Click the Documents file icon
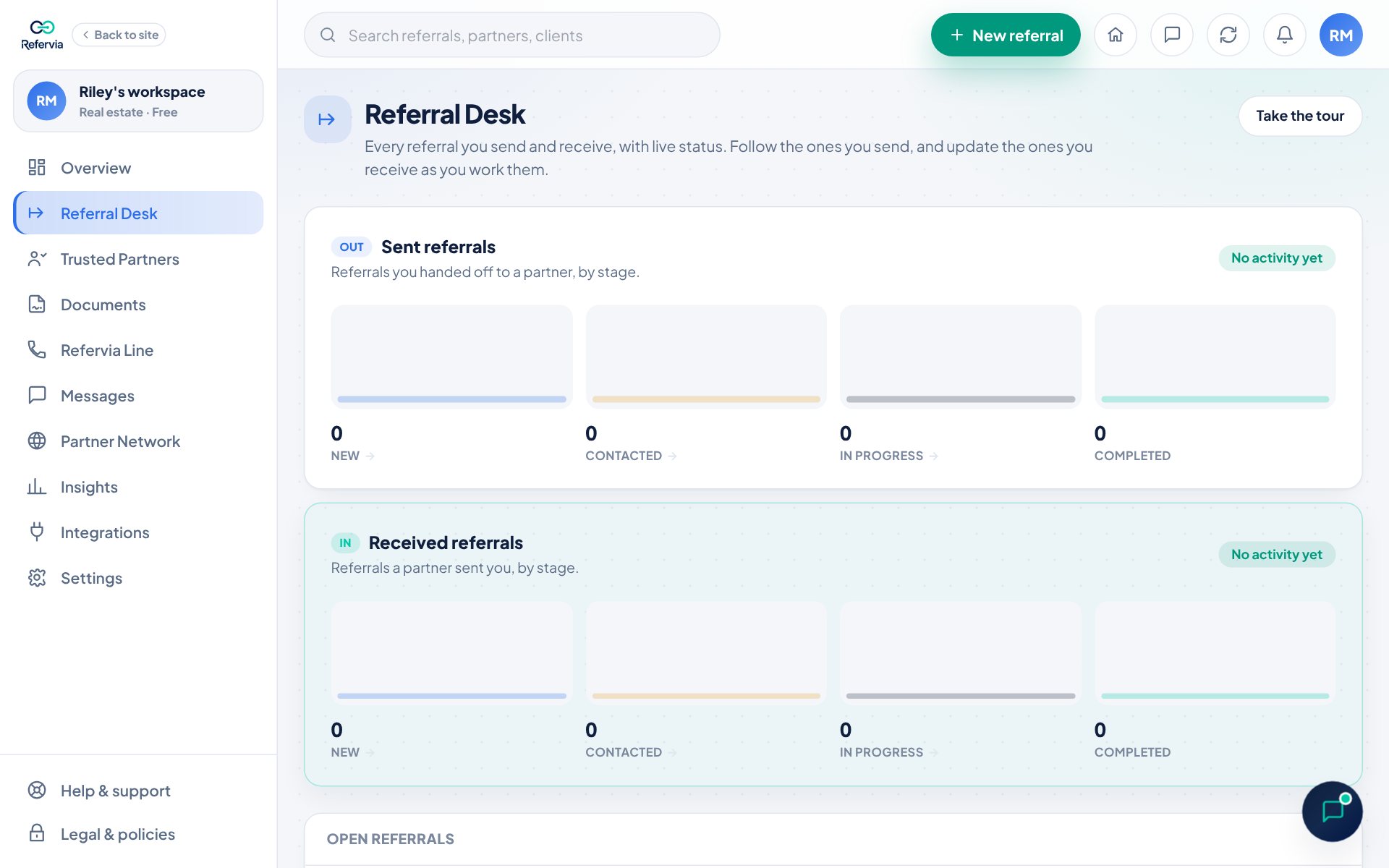The height and width of the screenshot is (868, 1389). tap(37, 305)
